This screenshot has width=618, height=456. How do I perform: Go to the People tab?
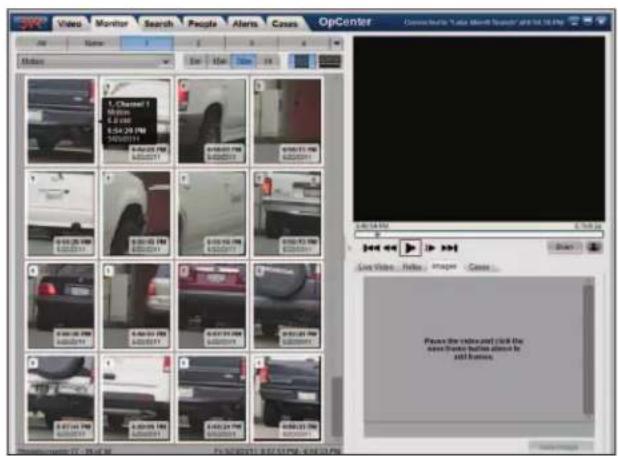pyautogui.click(x=202, y=24)
